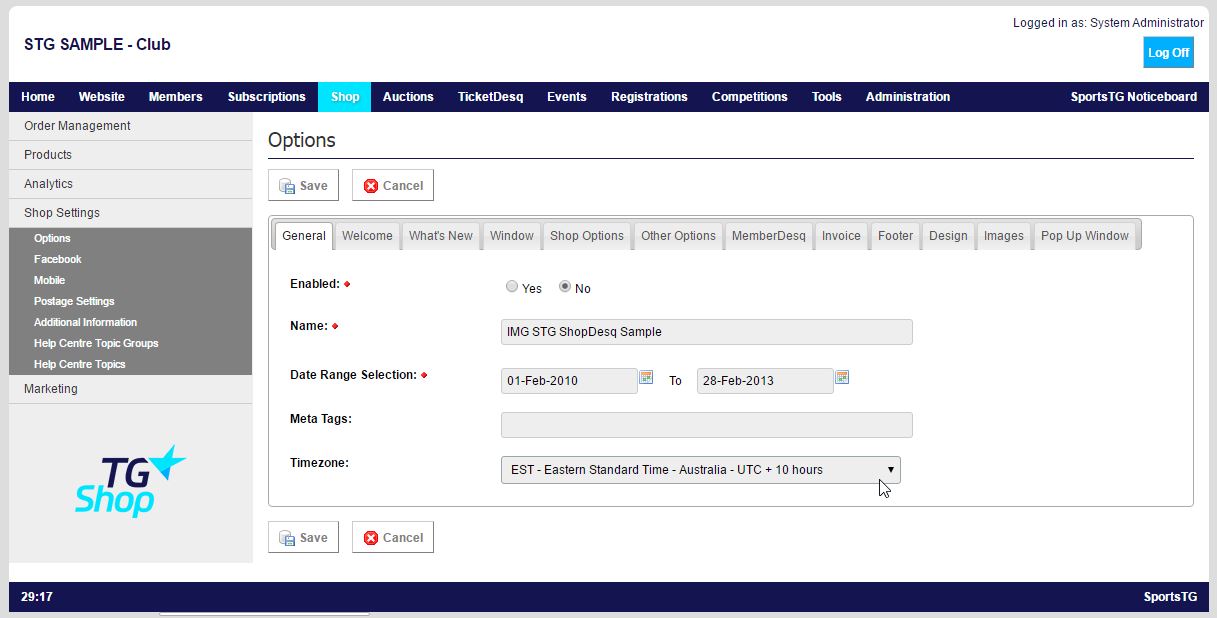Screen dimensions: 1217x618
Task: Click the start date field 01-Feb-2010
Action: [x=569, y=381]
